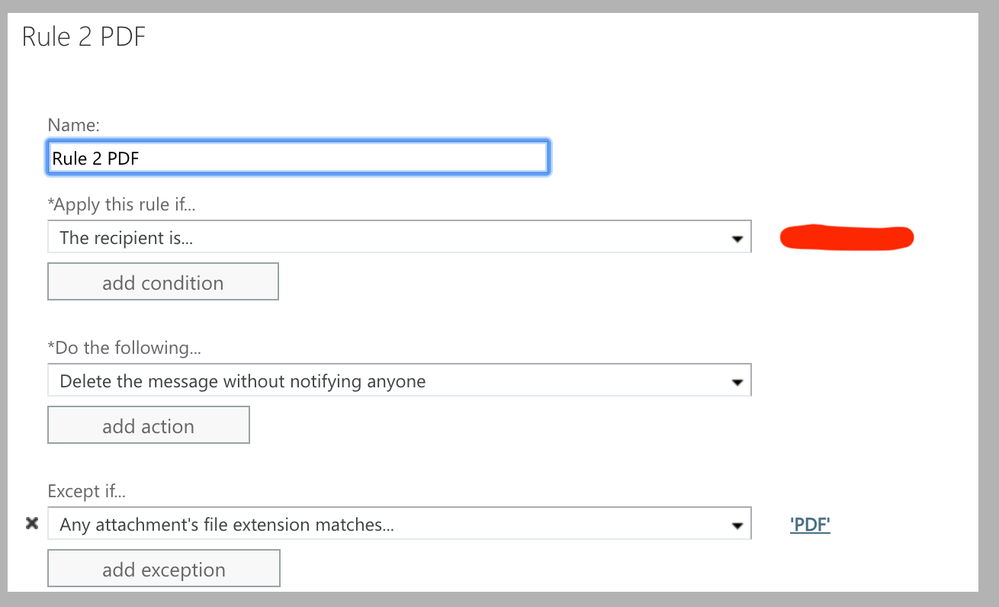Click the gray backdrop right of the dialog

click(989, 300)
